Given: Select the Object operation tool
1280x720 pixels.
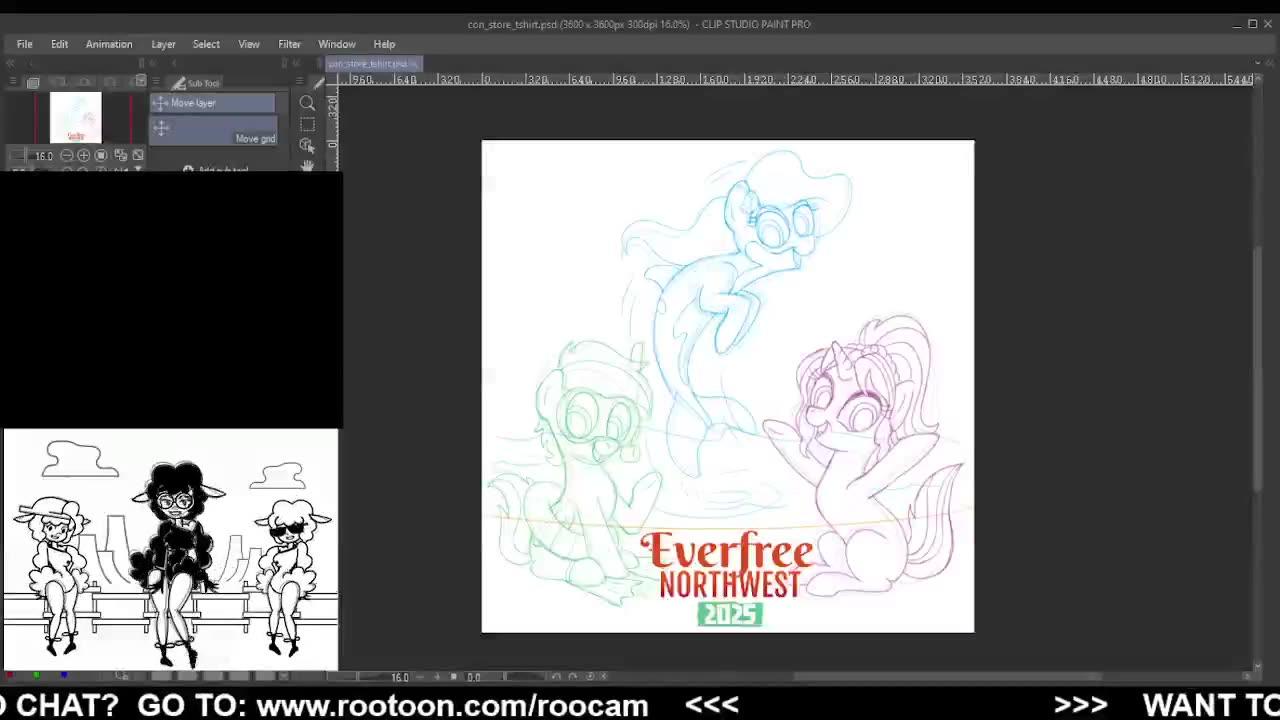Looking at the screenshot, I should [x=307, y=145].
